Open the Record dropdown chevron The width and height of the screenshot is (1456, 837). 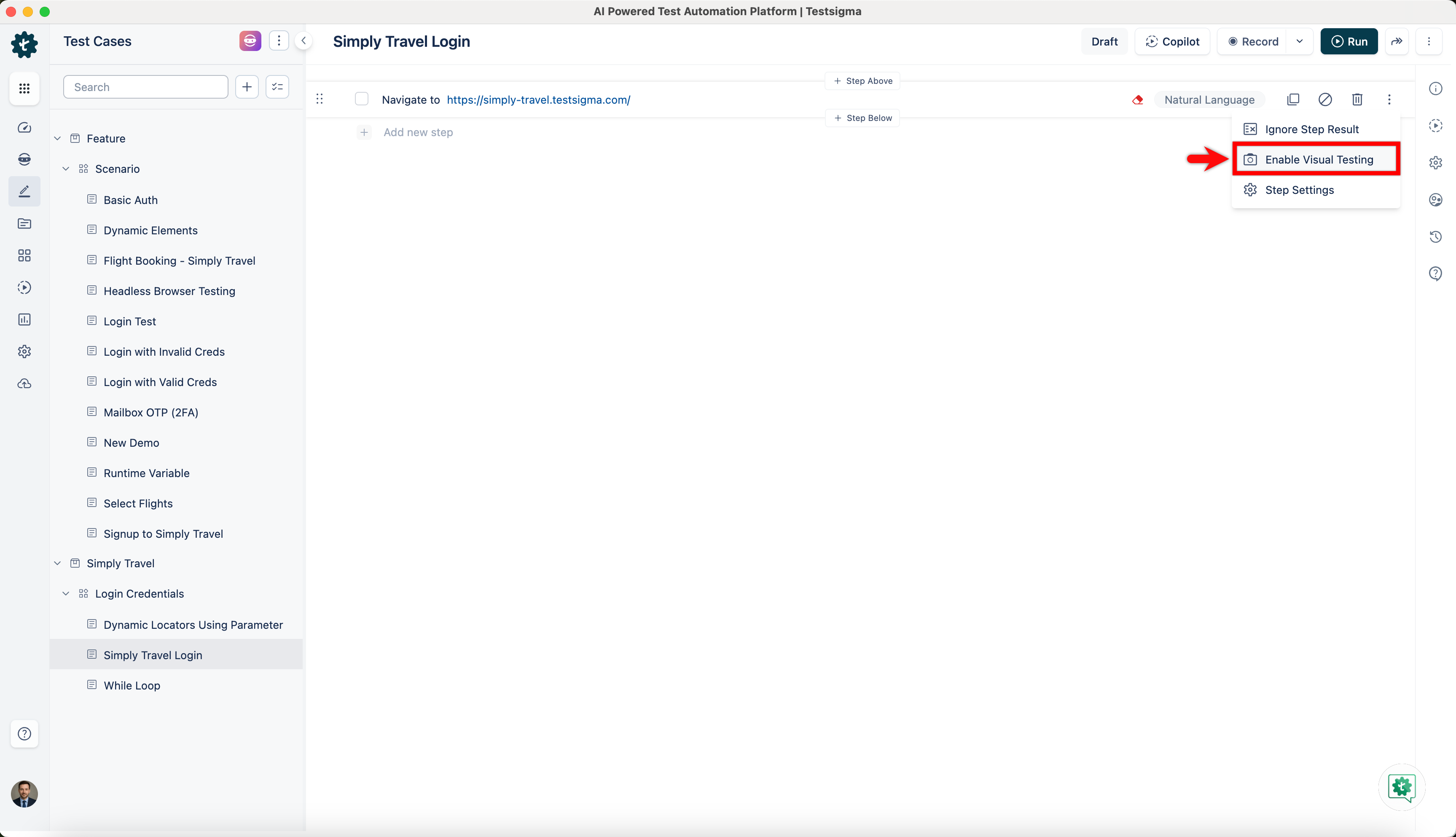click(x=1300, y=41)
